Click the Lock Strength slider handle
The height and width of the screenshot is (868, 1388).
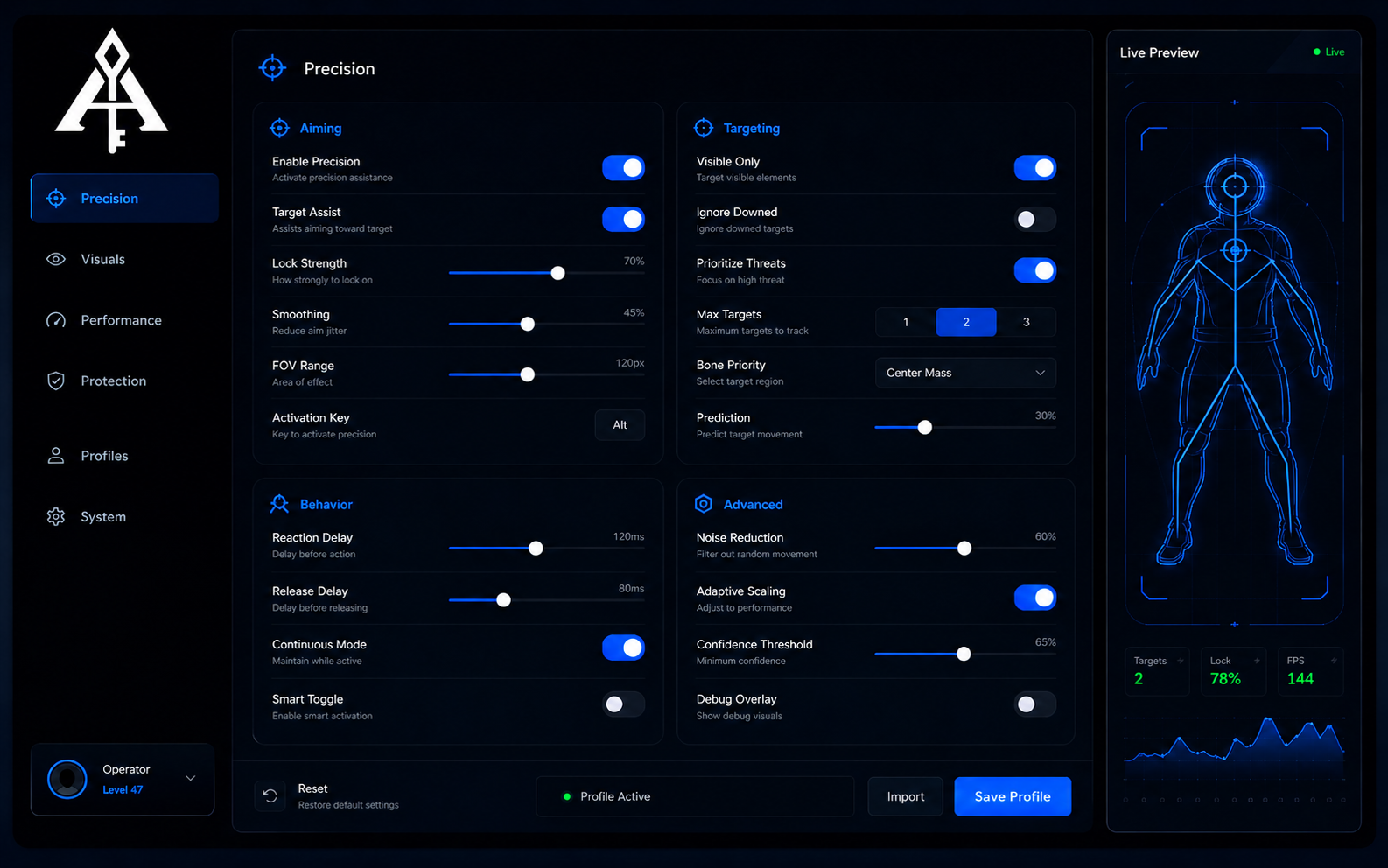coord(557,273)
